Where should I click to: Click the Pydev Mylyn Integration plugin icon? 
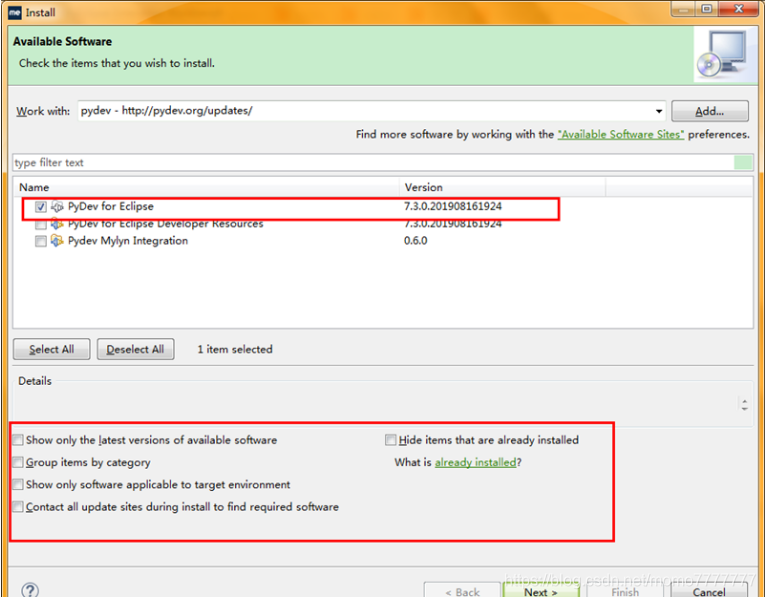[57, 241]
